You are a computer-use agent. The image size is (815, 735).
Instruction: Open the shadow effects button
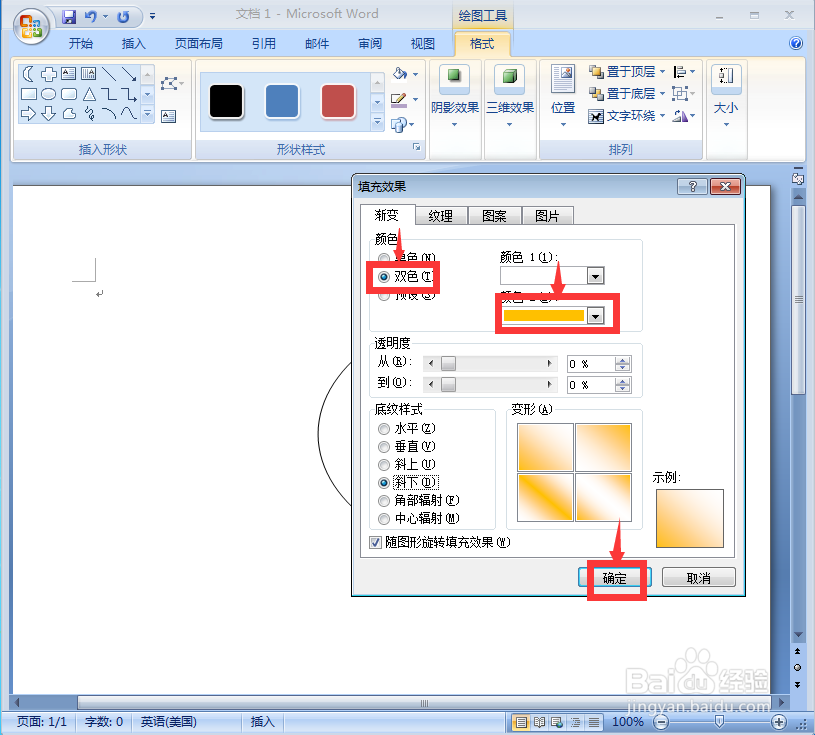(x=455, y=96)
